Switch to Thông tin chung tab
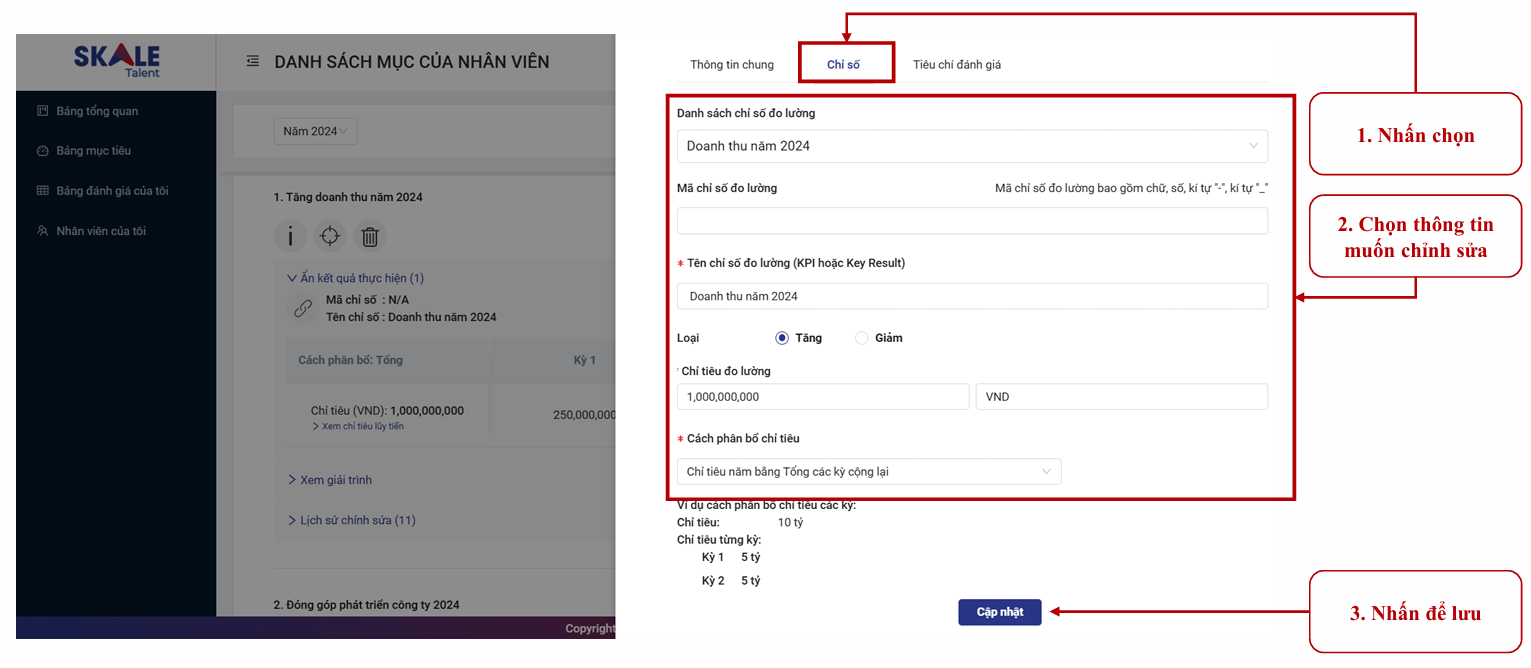Viewport: 1531px width, 668px height. pyautogui.click(x=731, y=65)
